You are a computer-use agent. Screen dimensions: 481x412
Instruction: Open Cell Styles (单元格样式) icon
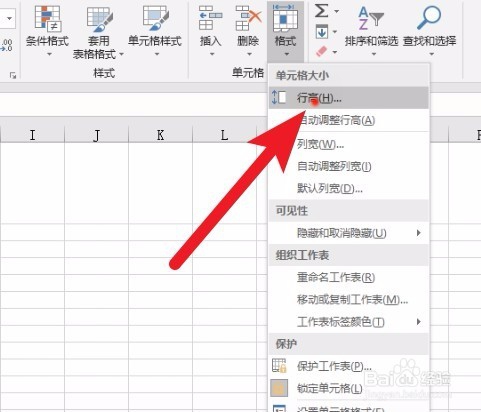[155, 18]
